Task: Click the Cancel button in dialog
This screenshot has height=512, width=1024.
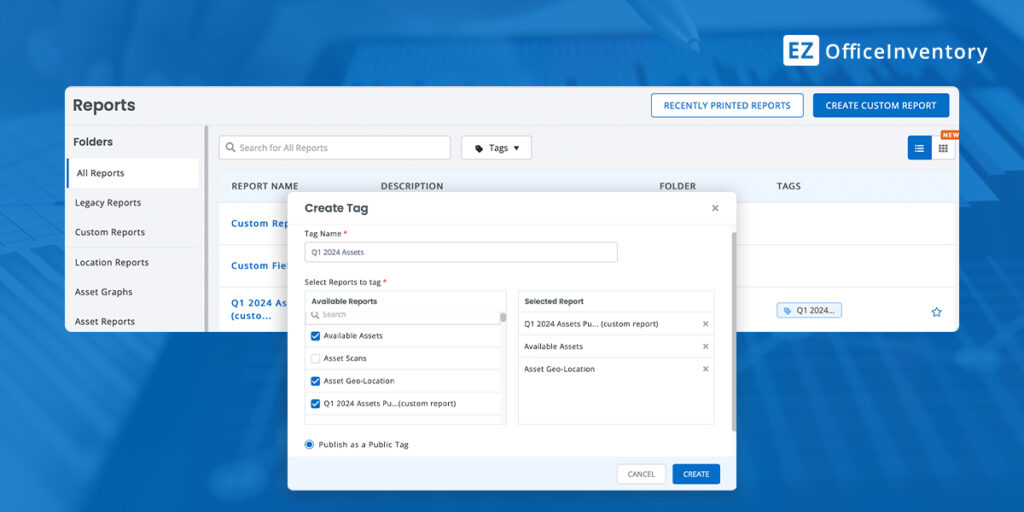Action: [641, 474]
